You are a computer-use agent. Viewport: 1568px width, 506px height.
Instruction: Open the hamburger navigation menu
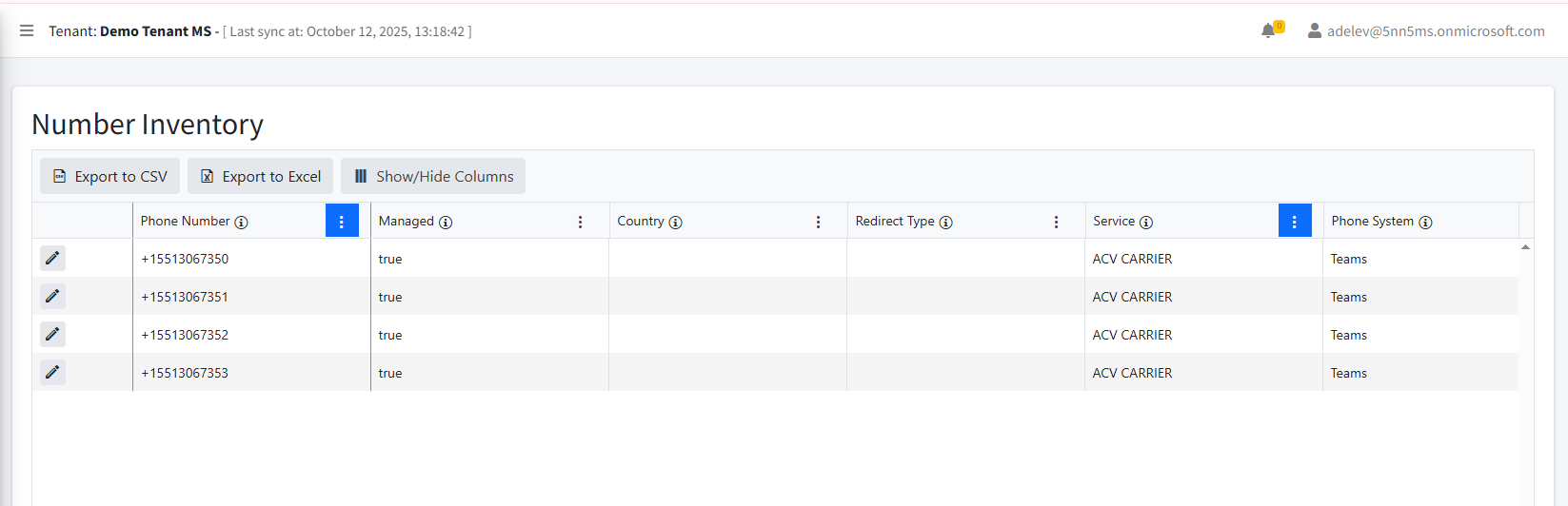[x=27, y=31]
